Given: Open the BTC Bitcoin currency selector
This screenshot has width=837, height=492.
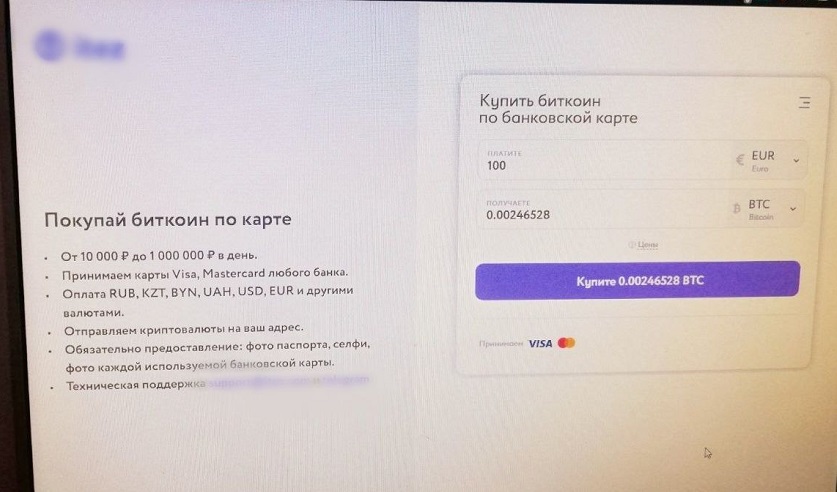Looking at the screenshot, I should tap(765, 209).
